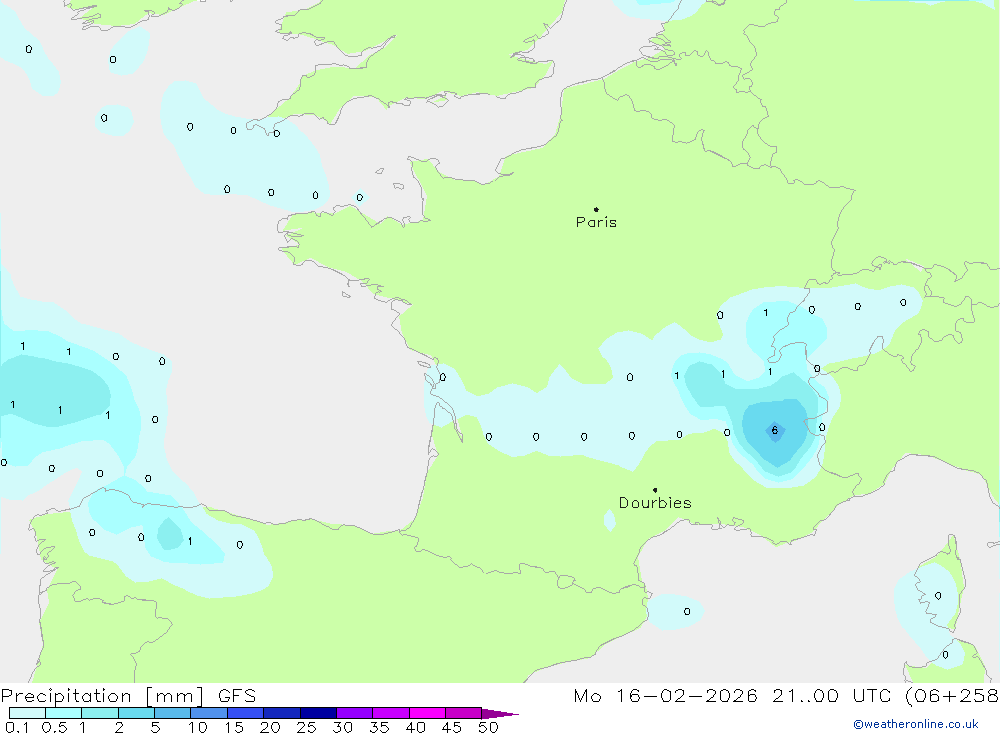This screenshot has width=1000, height=733.
Task: Click the legend arrow tip beyond 50 mm
Action: coord(500,713)
